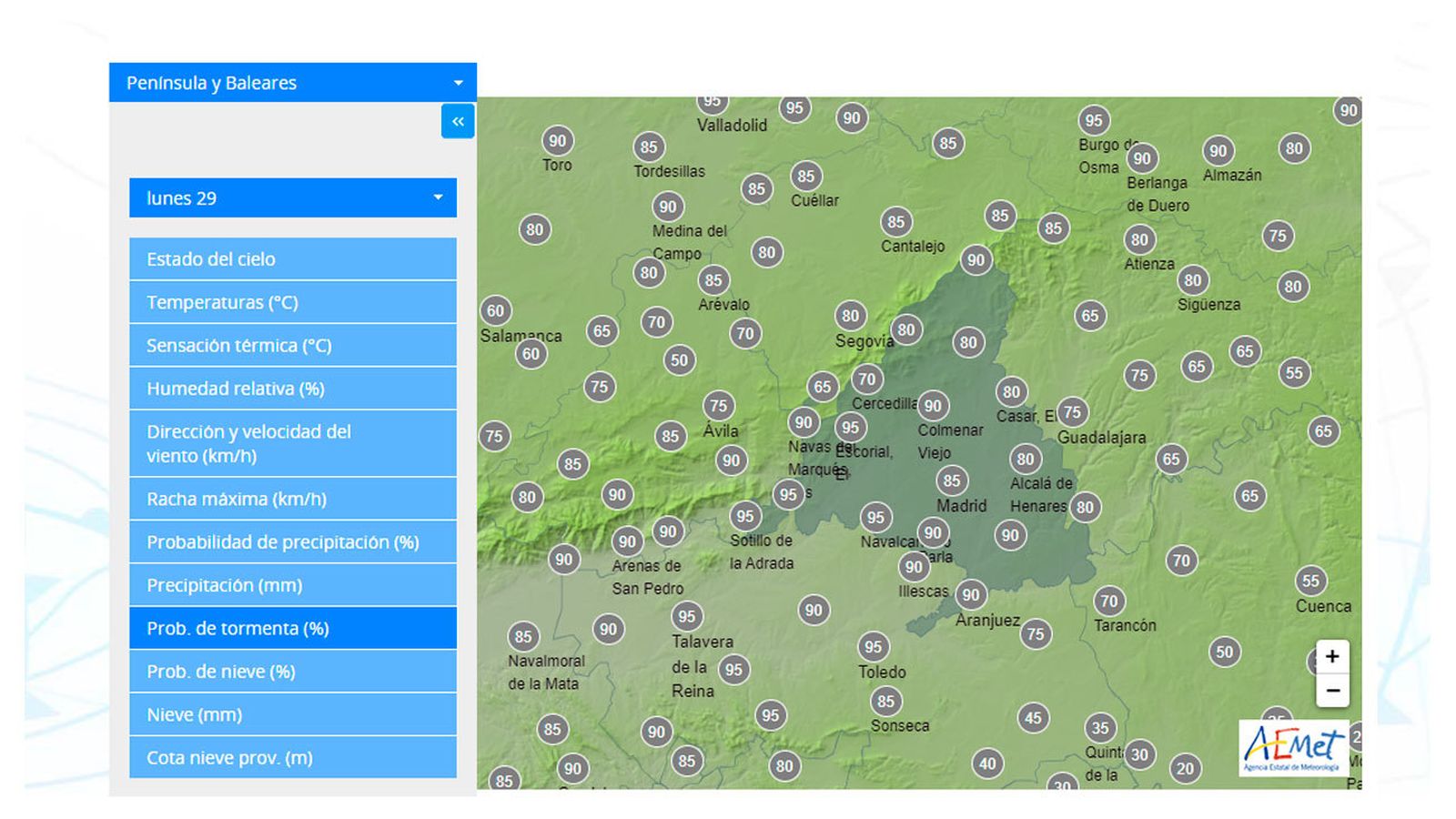Select Sensación térmica (°C) layer
The width and height of the screenshot is (1456, 819).
coord(293,346)
